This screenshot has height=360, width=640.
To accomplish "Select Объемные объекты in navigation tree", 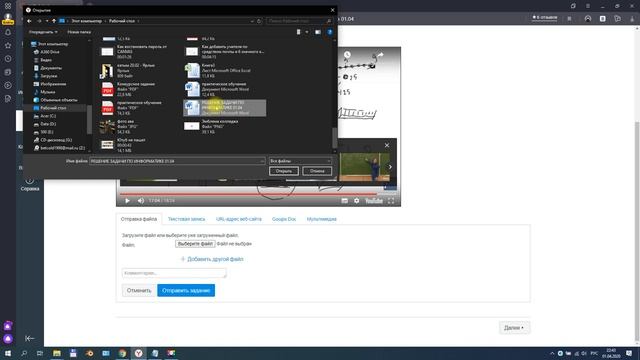I will [x=58, y=100].
